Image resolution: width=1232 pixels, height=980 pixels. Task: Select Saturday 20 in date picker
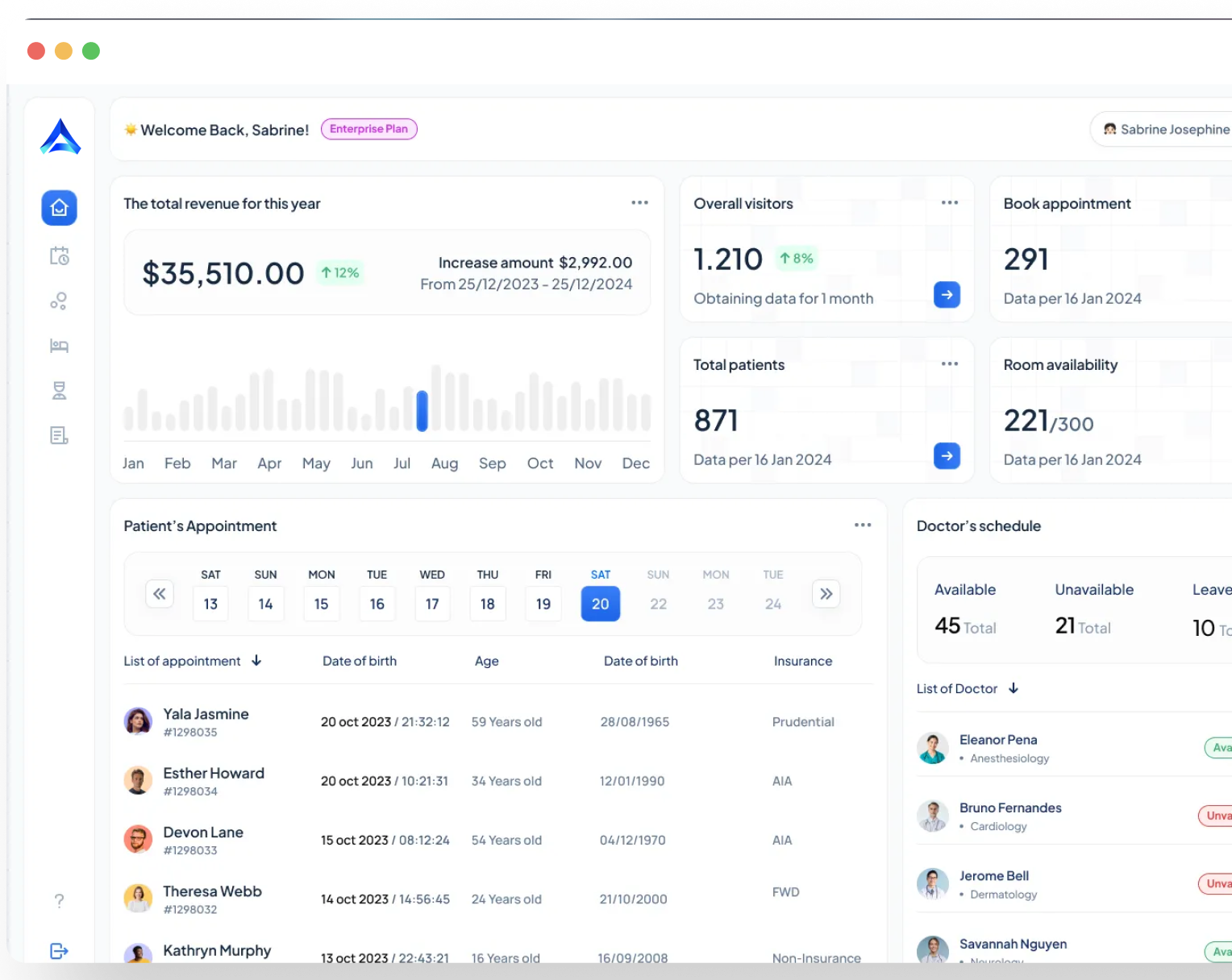600,604
